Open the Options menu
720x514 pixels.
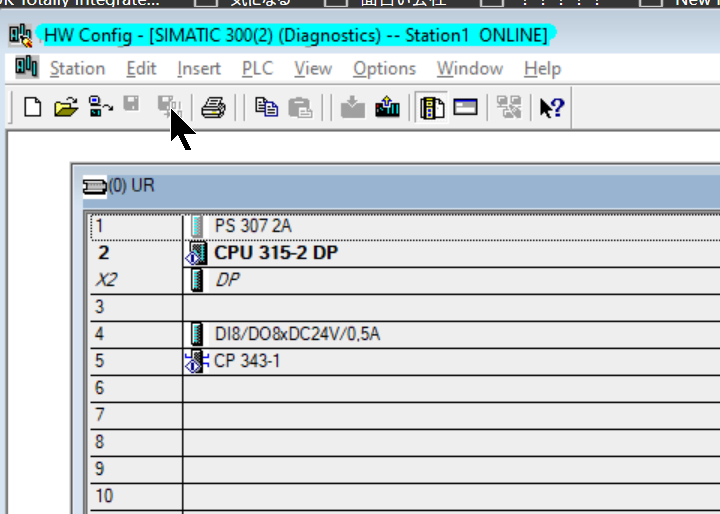(384, 68)
